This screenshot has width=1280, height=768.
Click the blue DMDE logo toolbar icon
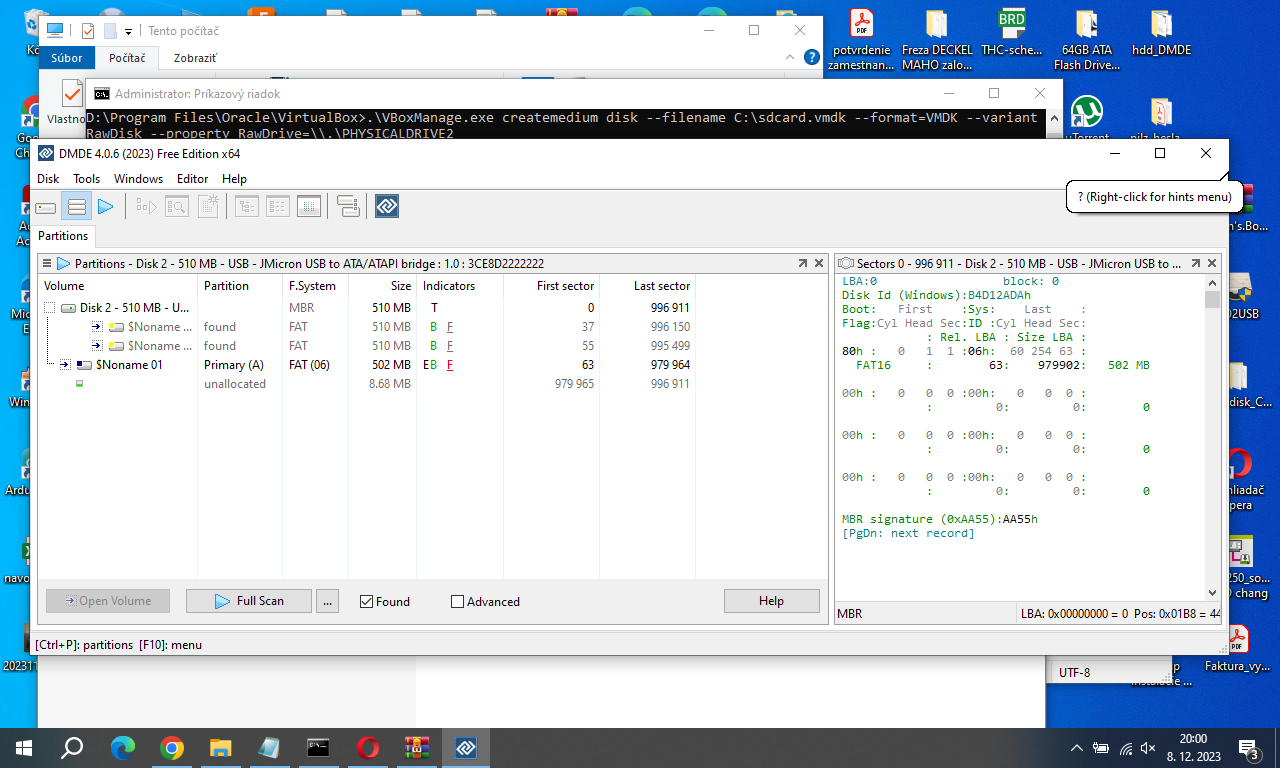pos(387,207)
